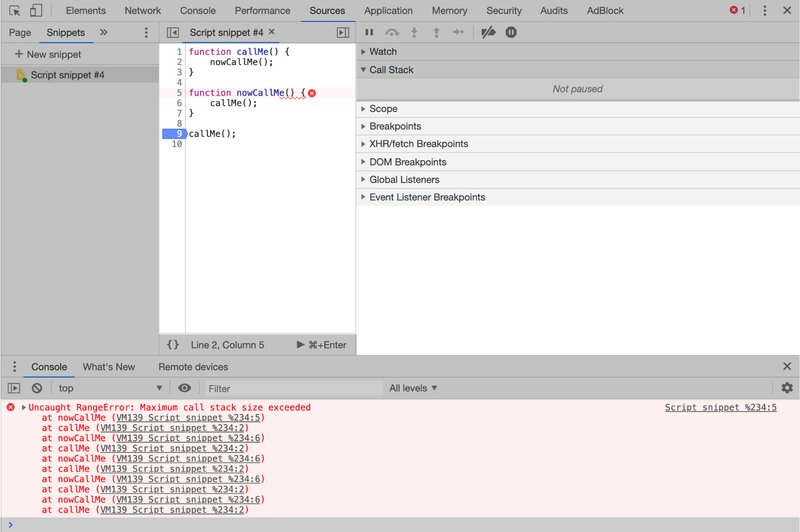Toggle pause on exceptions
The height and width of the screenshot is (532, 800).
tap(511, 32)
